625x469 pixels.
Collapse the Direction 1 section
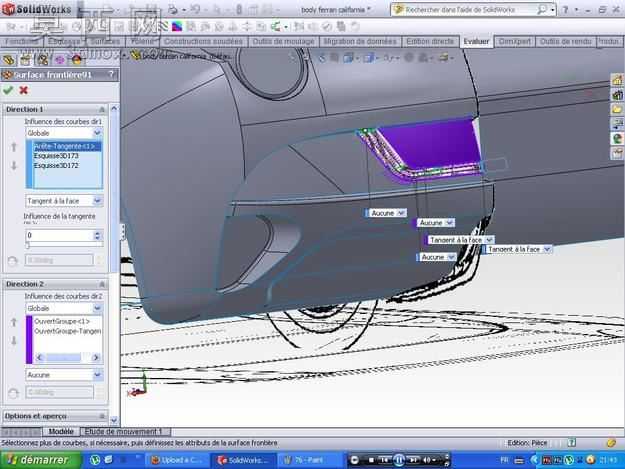tap(102, 109)
